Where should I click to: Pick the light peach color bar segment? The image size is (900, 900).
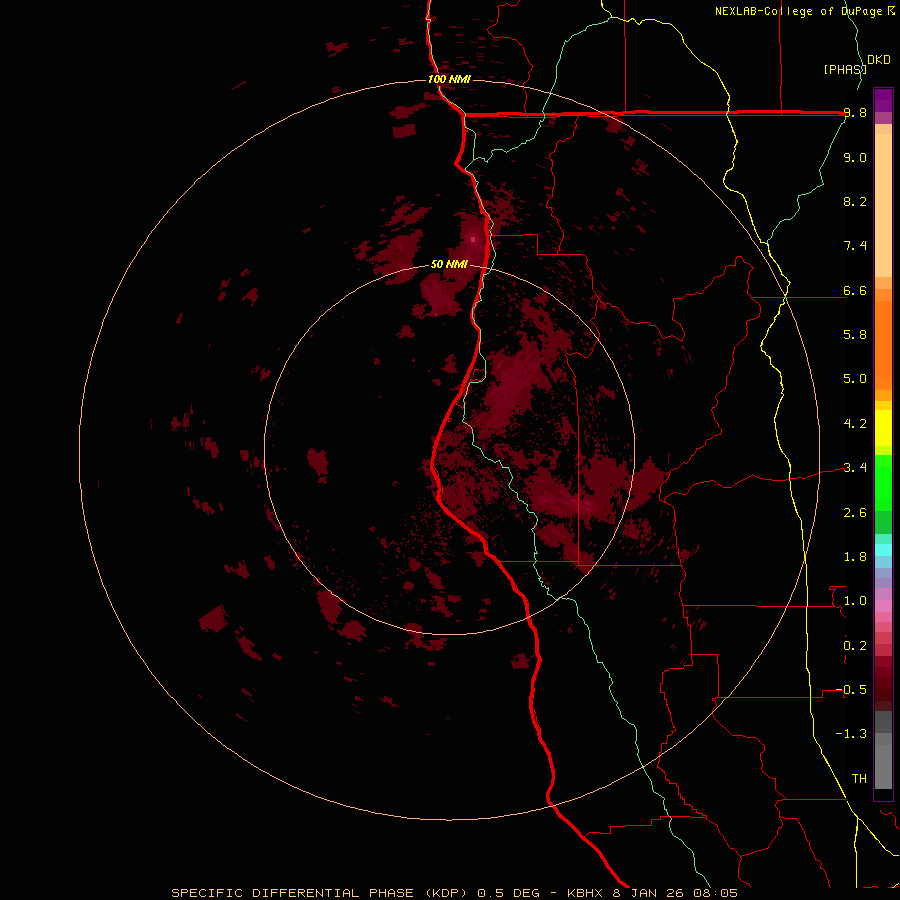[x=883, y=205]
